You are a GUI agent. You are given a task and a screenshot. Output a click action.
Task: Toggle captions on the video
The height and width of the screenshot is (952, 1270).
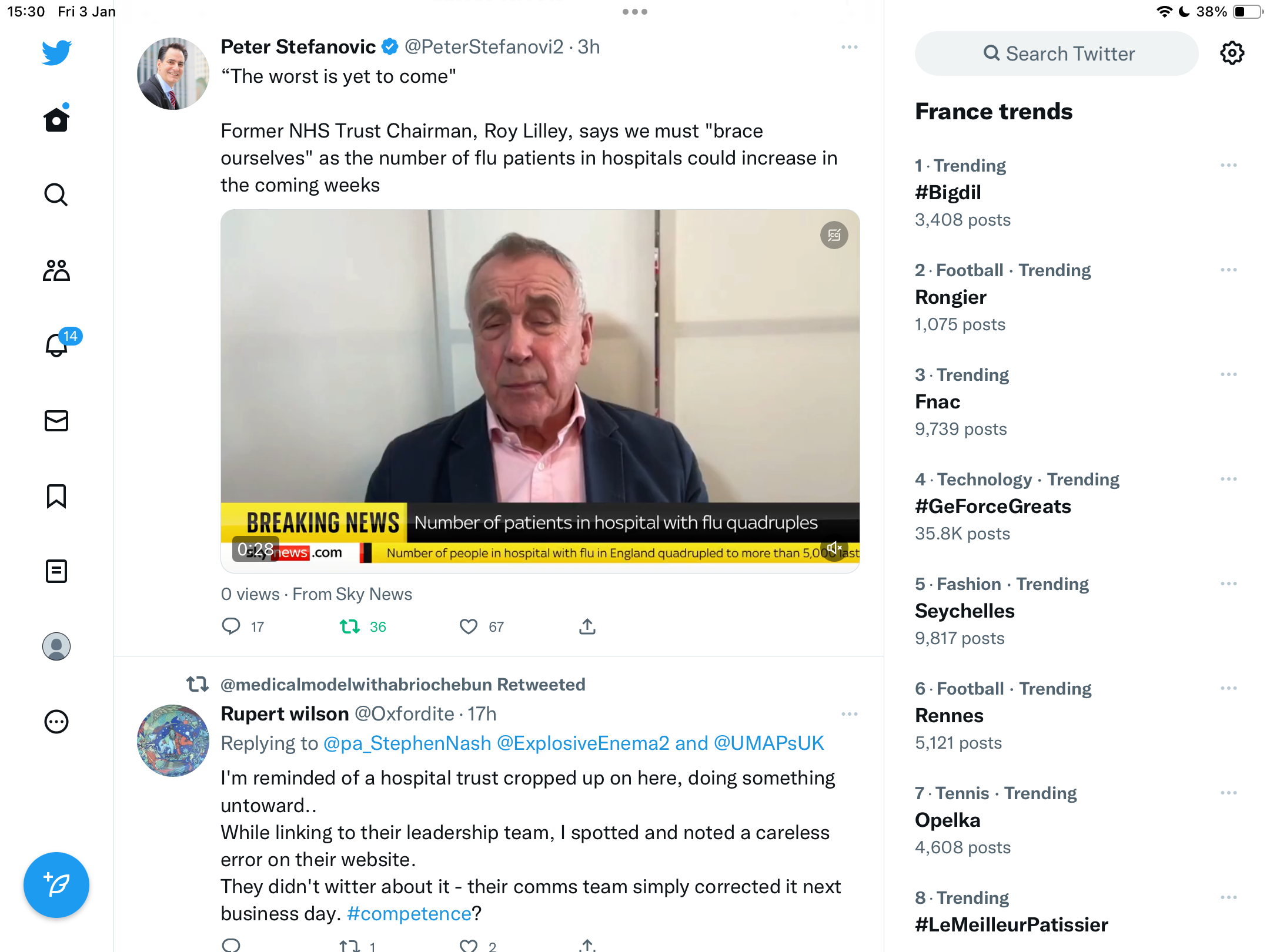coord(834,236)
